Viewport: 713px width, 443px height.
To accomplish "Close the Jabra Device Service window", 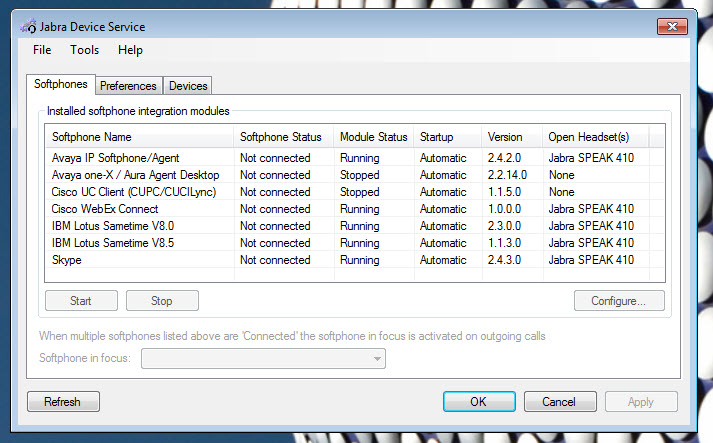I will [672, 26].
